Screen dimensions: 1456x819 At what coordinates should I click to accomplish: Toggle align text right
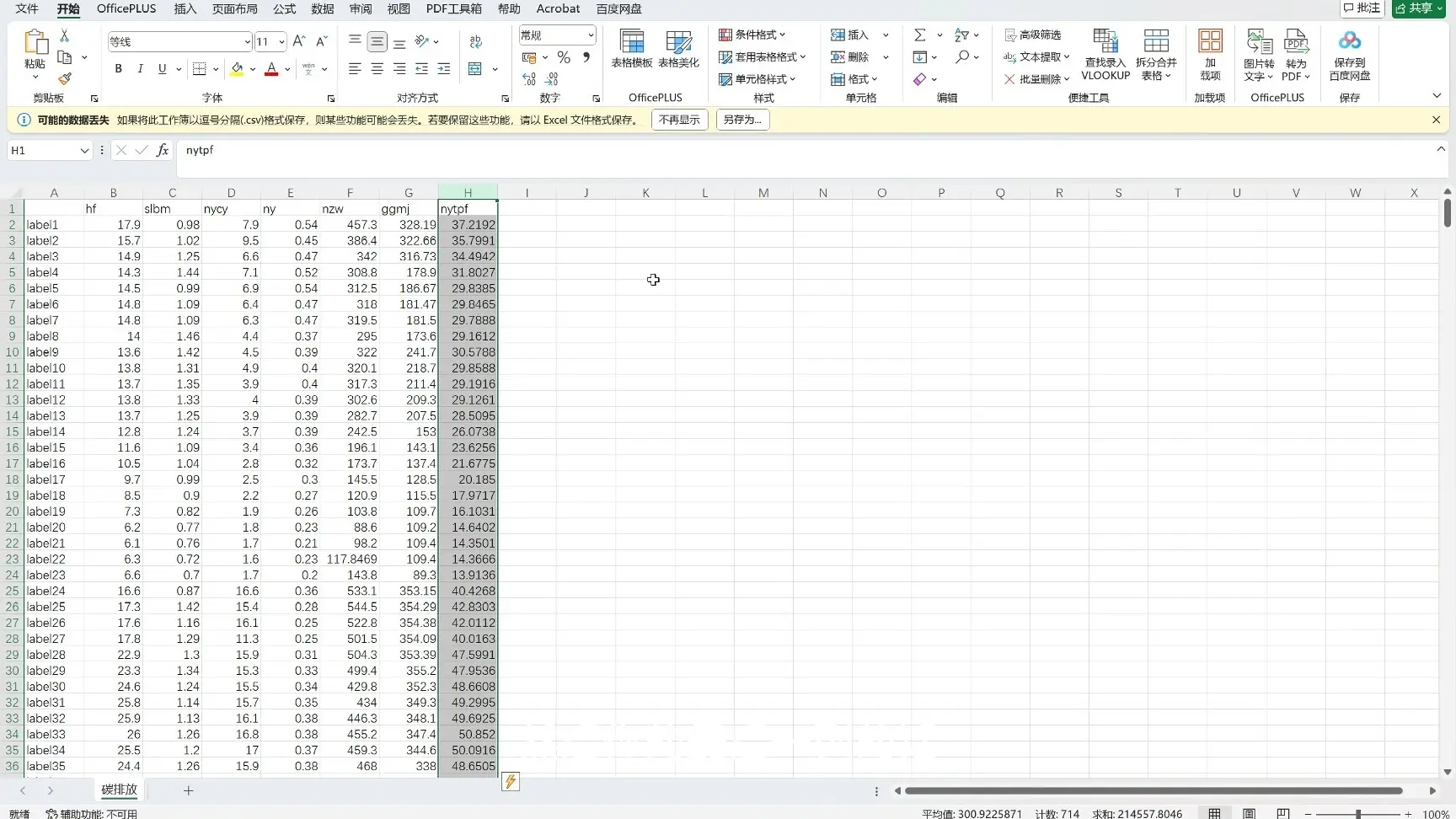pyautogui.click(x=399, y=68)
